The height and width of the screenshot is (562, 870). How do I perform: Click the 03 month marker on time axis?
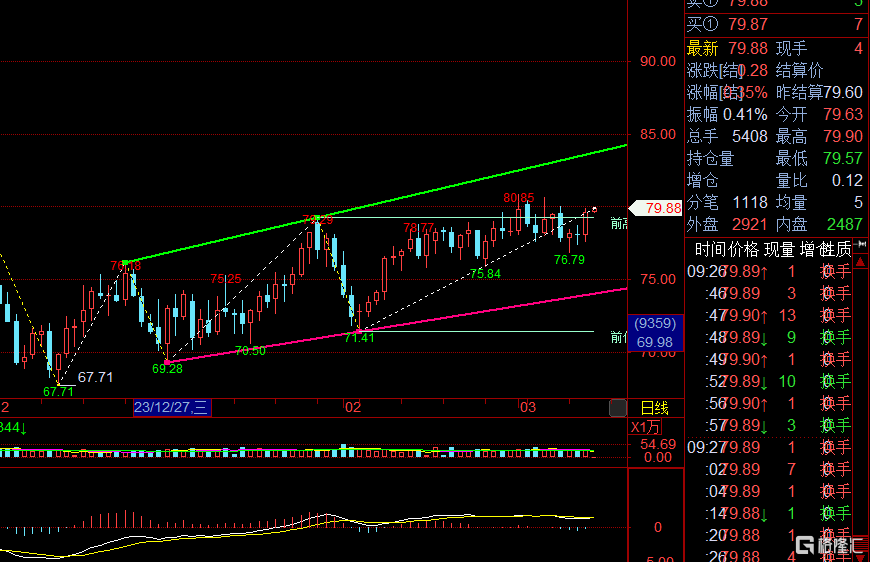coord(528,408)
